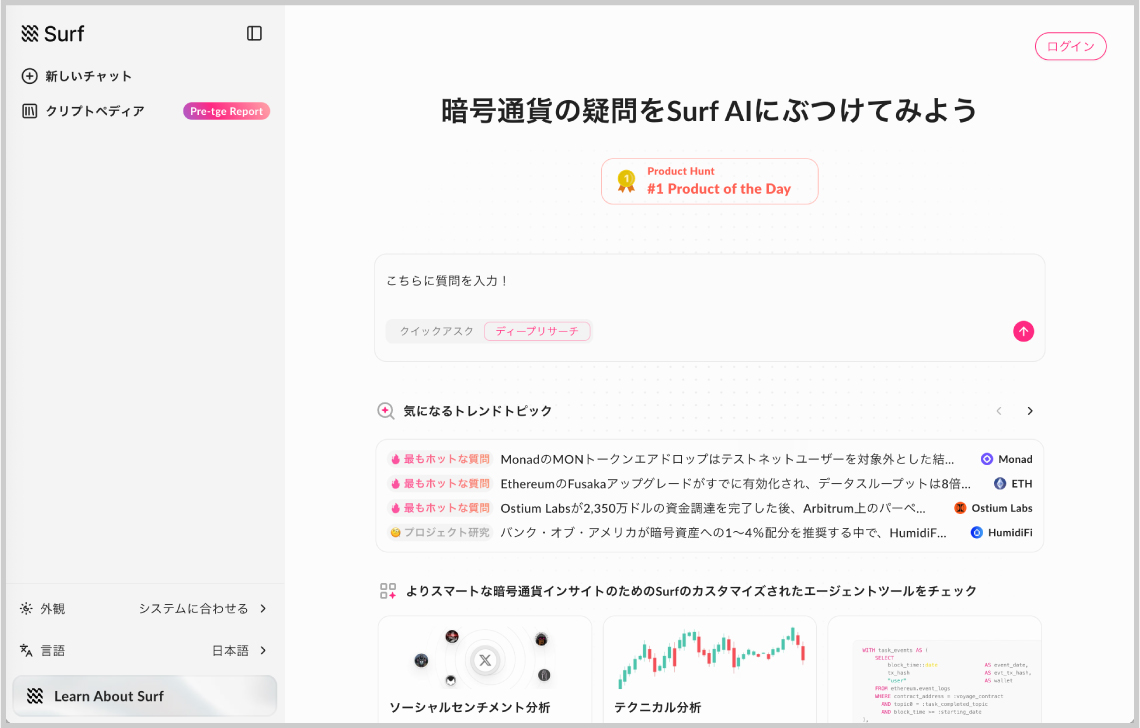Click the Product Hunt medal icon
This screenshot has height=728, width=1140.
tap(626, 180)
